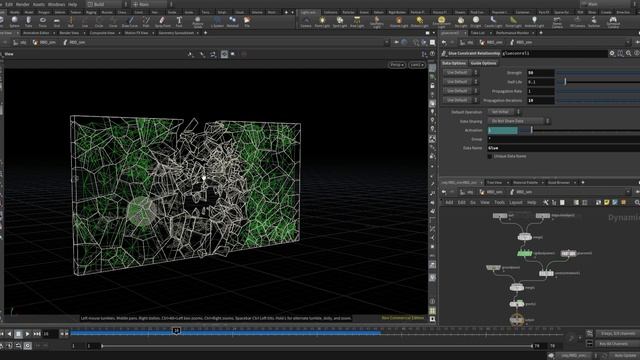
Task: Add a Spot Light from shelf
Action: coord(340,22)
